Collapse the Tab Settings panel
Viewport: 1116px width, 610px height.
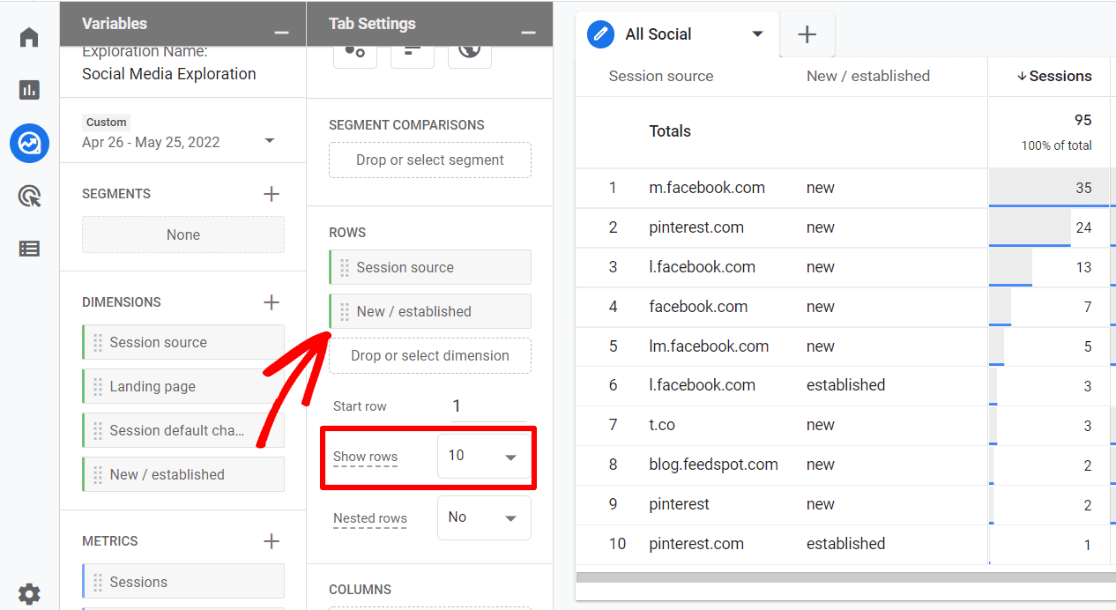(529, 33)
